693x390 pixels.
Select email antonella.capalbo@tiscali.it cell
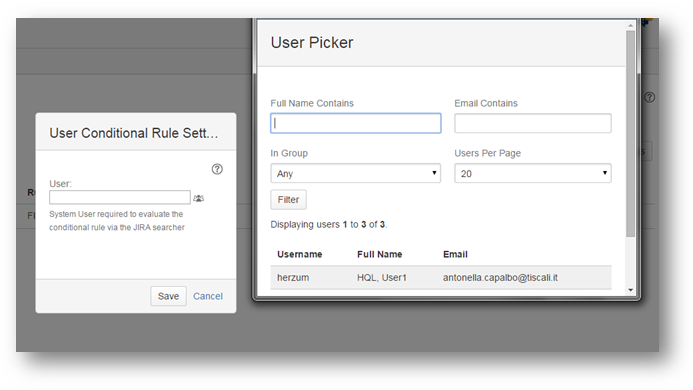[x=500, y=278]
